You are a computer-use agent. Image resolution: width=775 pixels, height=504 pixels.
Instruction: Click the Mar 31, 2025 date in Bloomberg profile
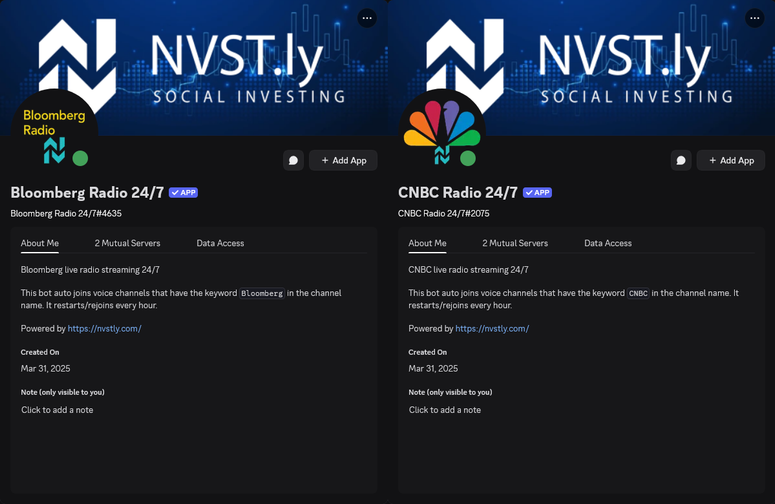pyautogui.click(x=45, y=369)
